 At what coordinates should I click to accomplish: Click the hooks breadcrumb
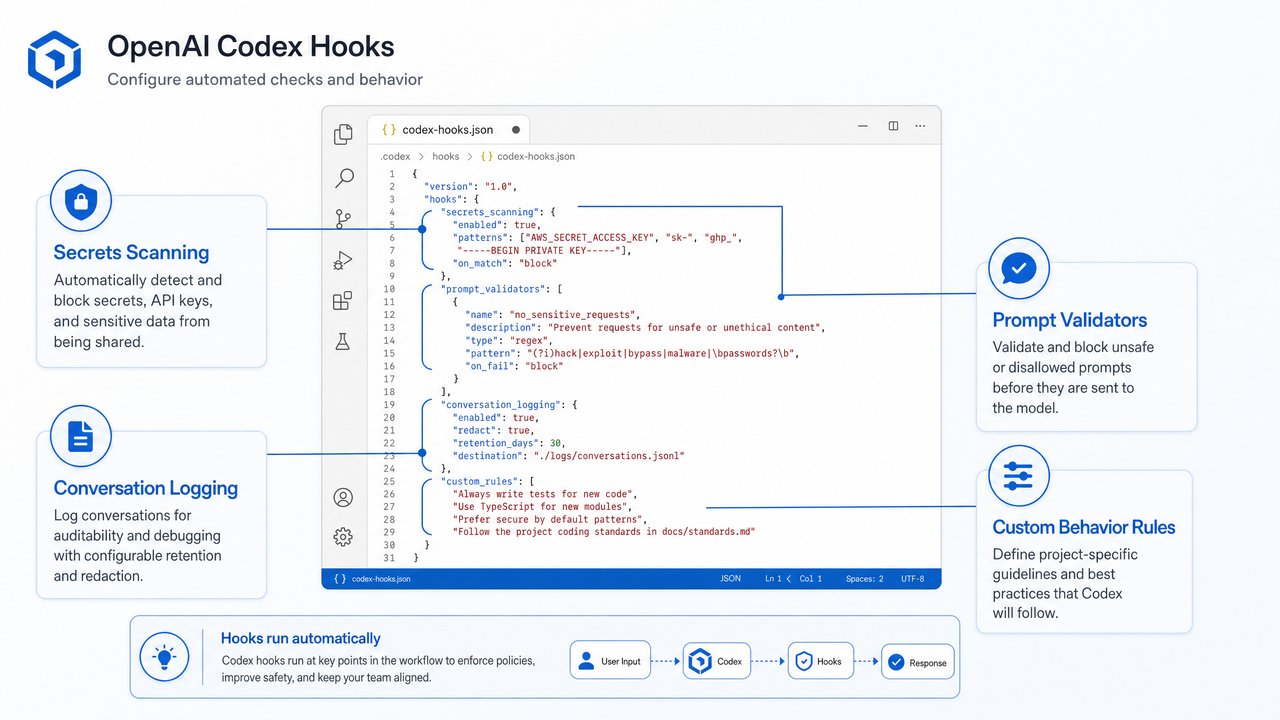(446, 157)
